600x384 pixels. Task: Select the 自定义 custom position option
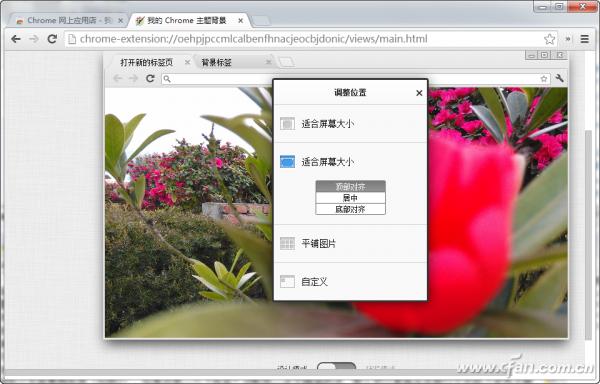click(350, 282)
